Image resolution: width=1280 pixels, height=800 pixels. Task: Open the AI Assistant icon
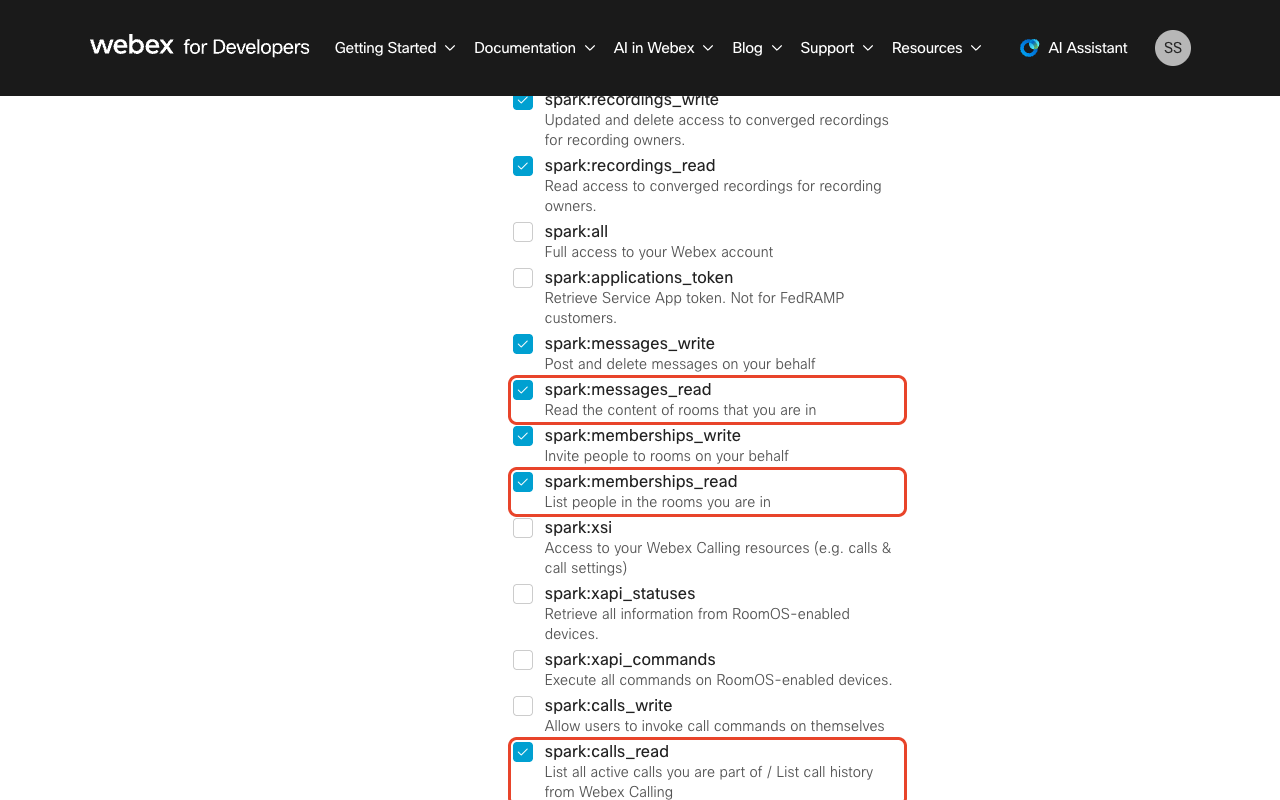click(x=1029, y=48)
